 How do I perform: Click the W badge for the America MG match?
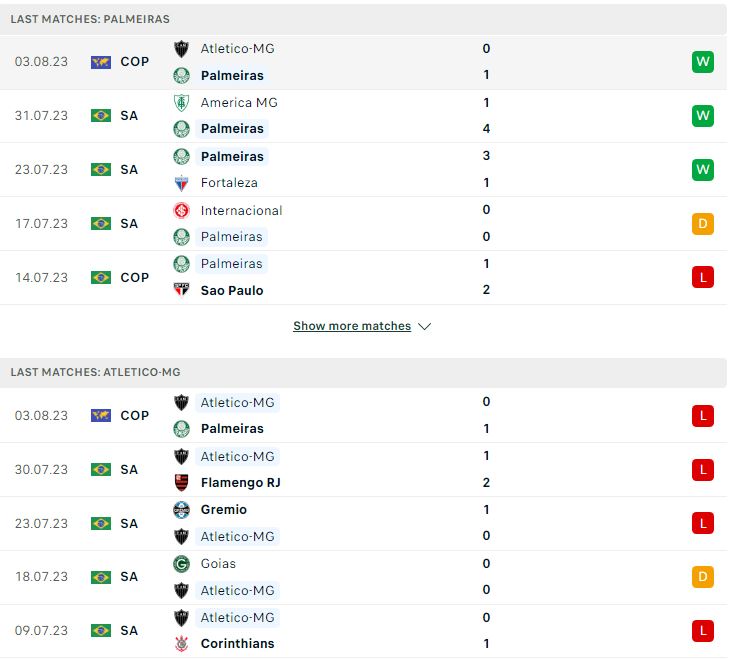[703, 116]
